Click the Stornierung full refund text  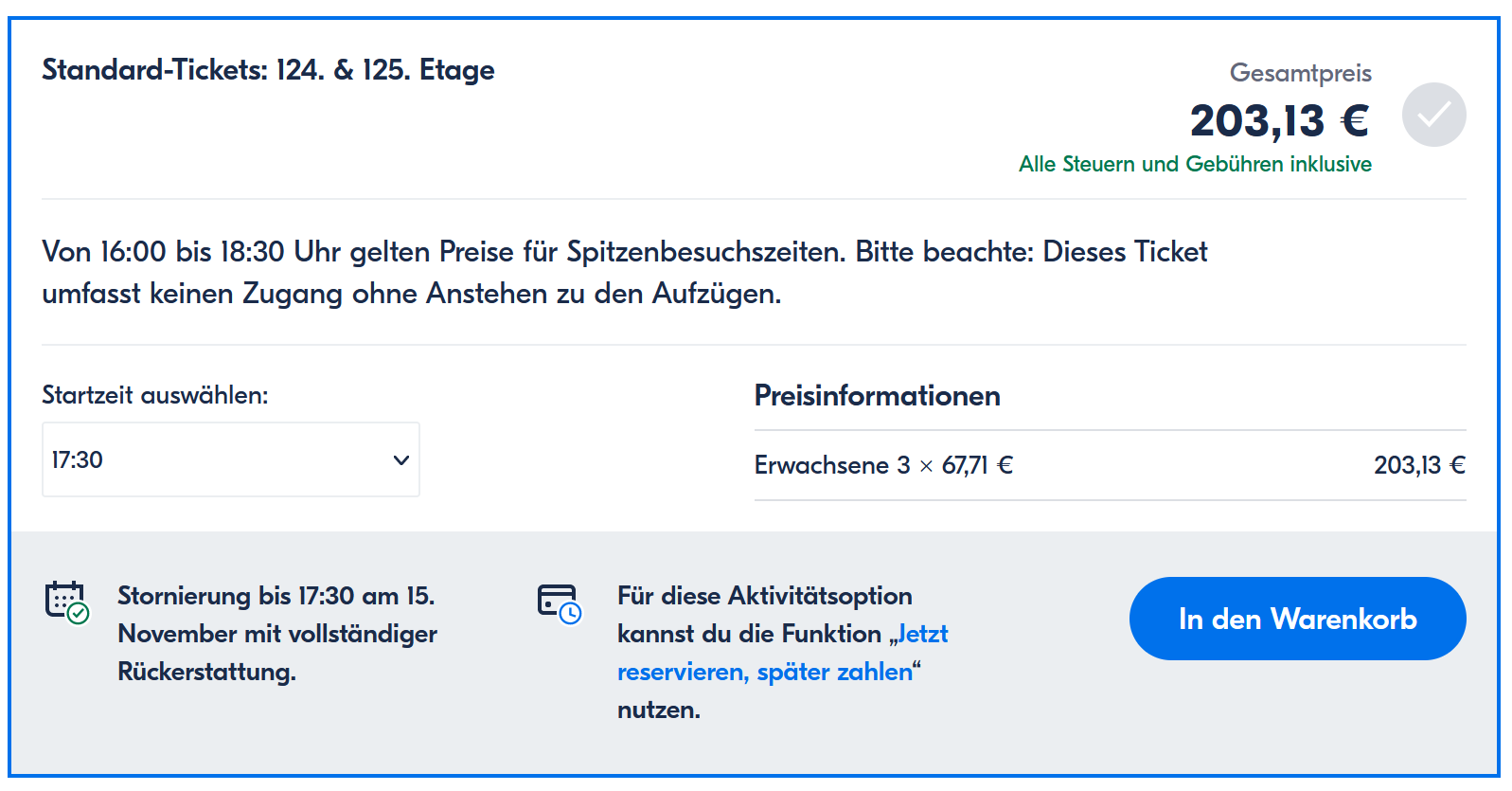coord(276,633)
